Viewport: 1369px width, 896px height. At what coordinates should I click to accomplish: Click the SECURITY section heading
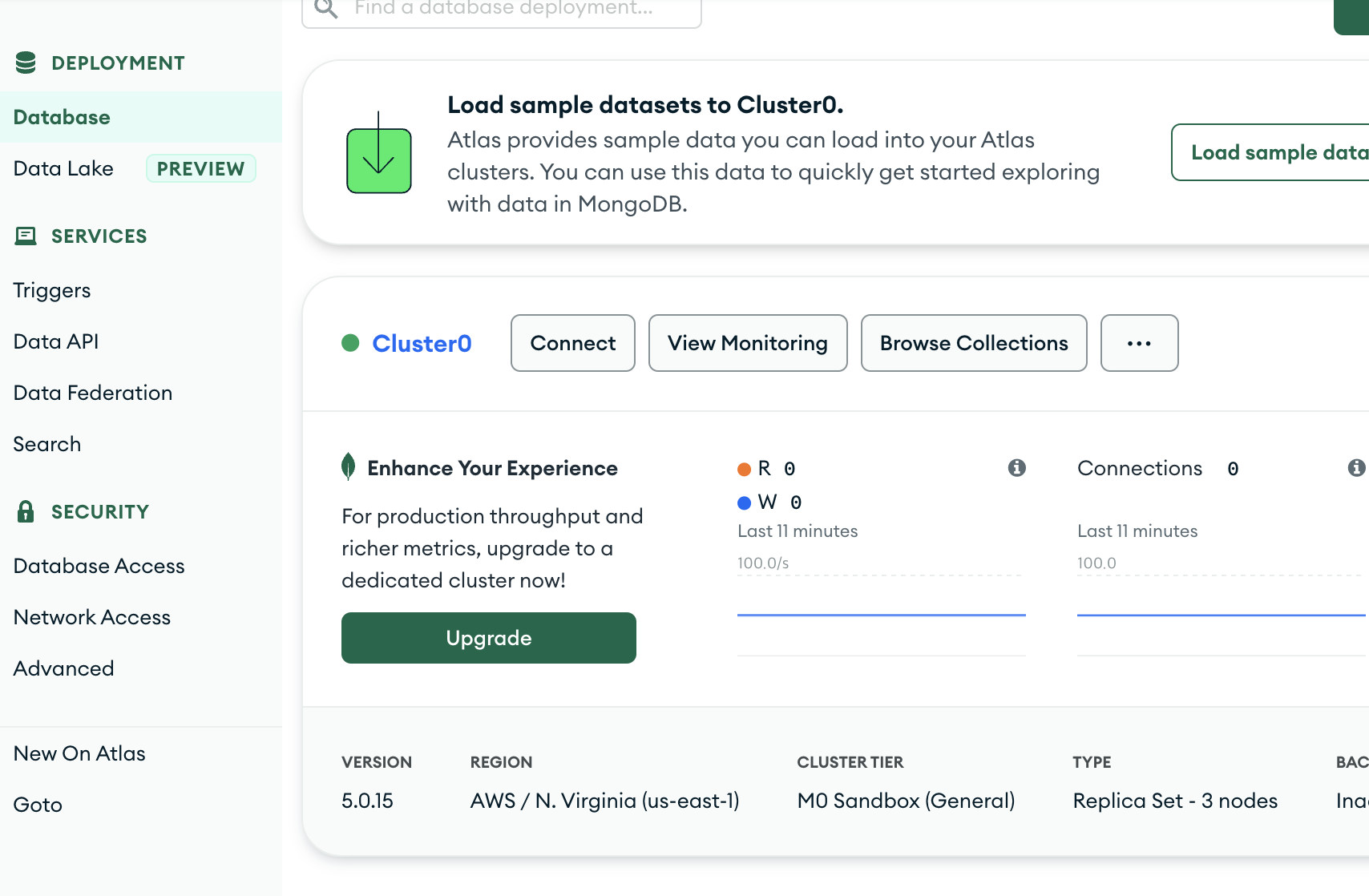click(x=100, y=511)
